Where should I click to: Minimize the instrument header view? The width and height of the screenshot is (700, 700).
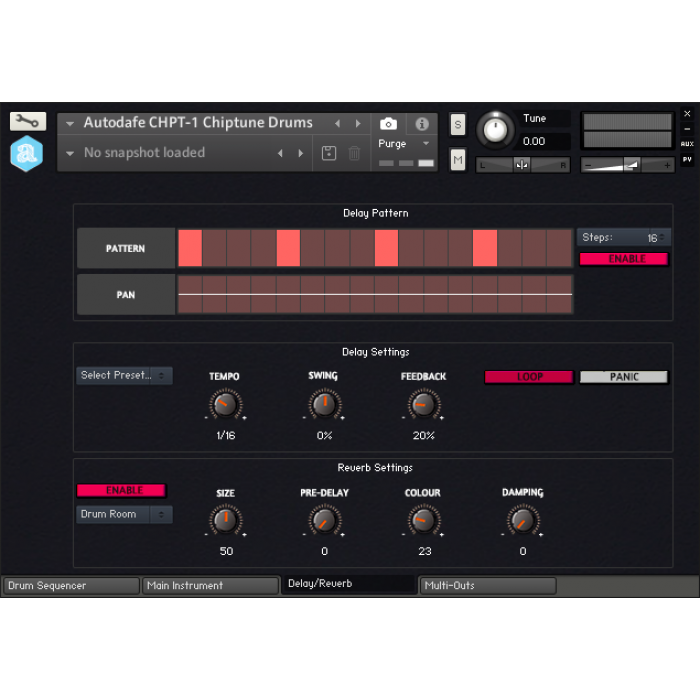(x=687, y=129)
